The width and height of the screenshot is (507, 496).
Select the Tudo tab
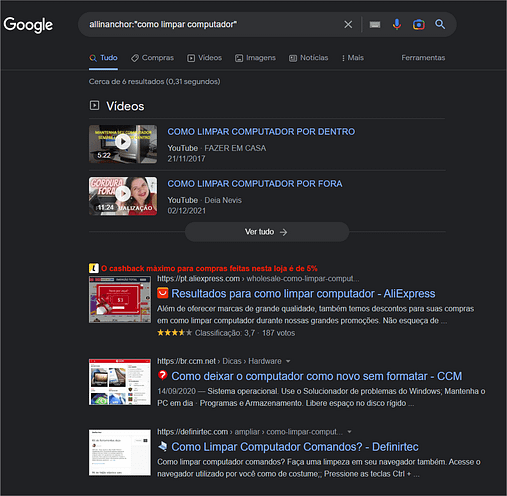103,58
